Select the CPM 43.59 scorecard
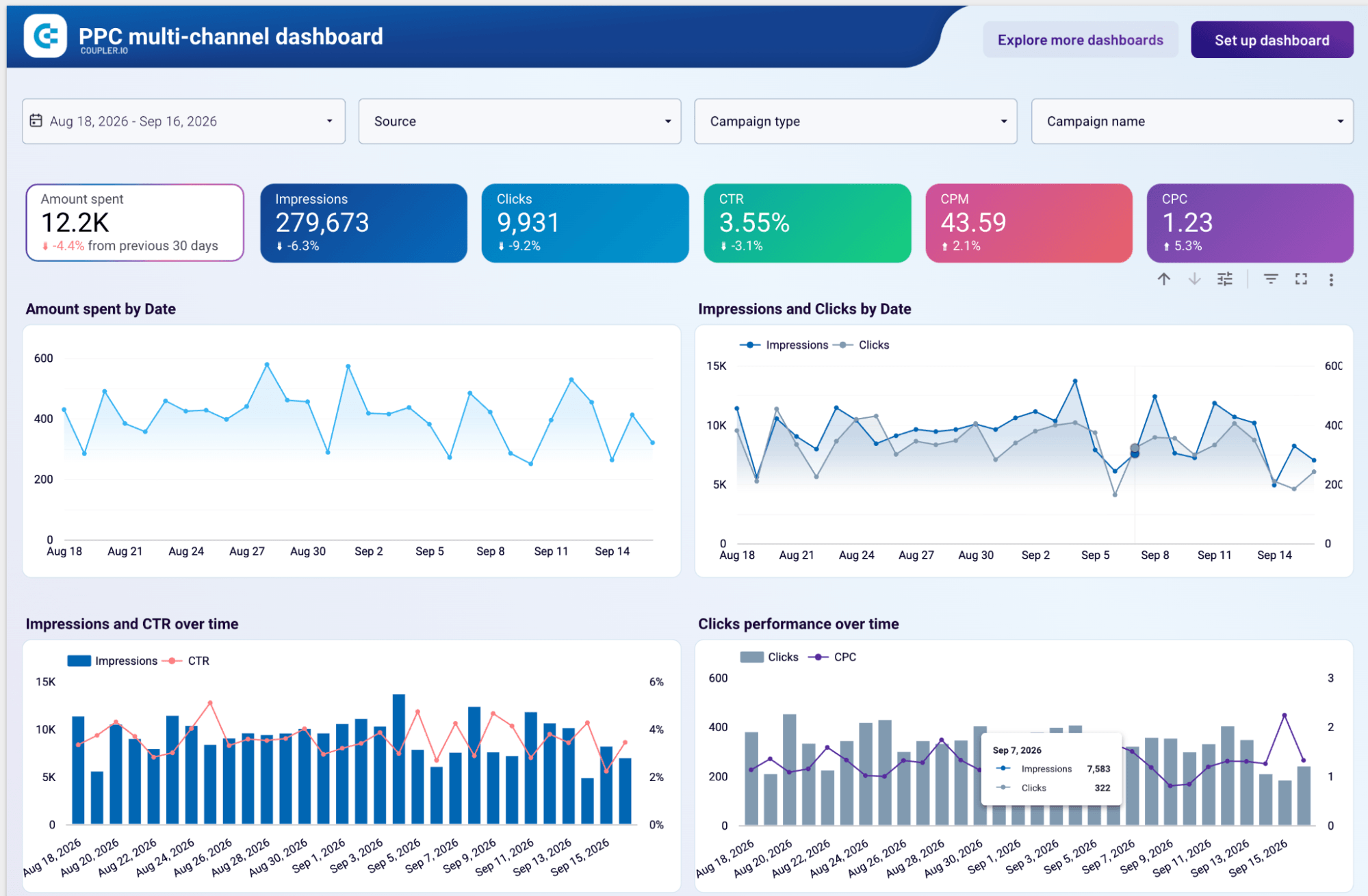This screenshot has width=1368, height=896. (x=1029, y=222)
